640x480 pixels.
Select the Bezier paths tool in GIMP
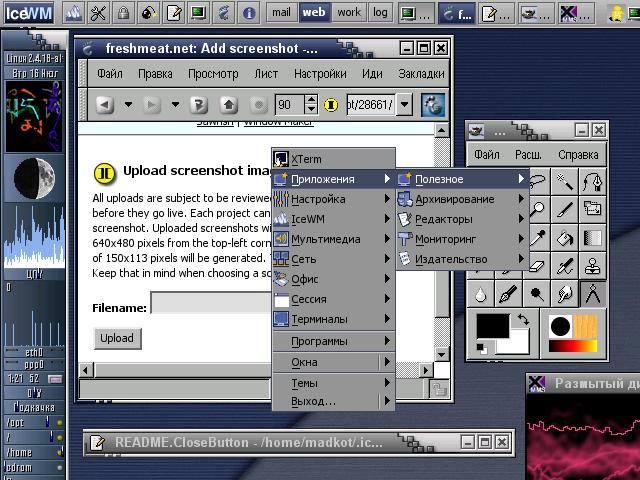coord(593,182)
